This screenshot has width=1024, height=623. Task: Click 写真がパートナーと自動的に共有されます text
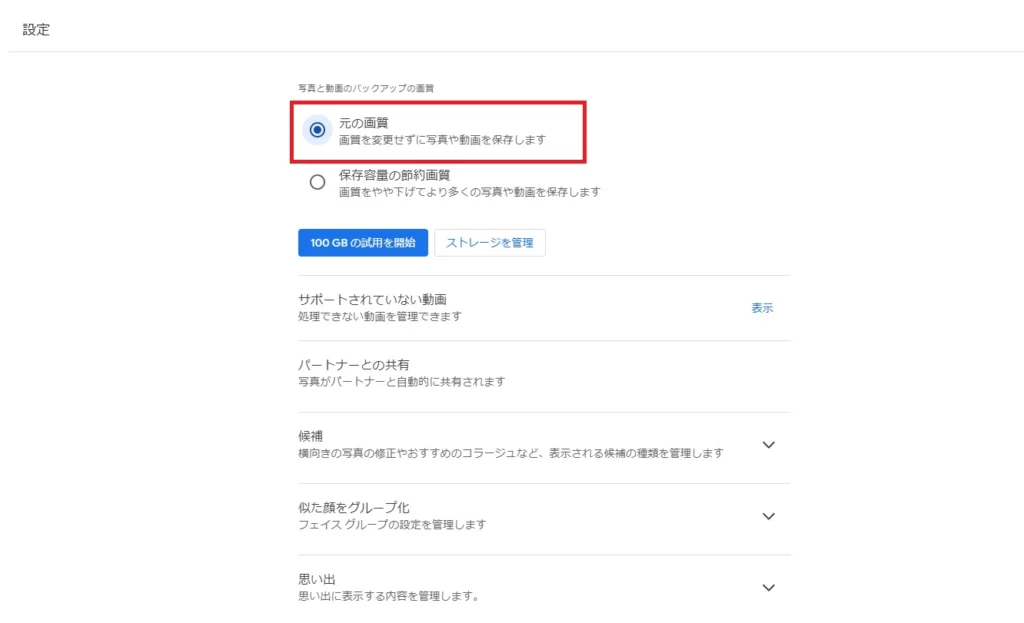click(x=402, y=381)
